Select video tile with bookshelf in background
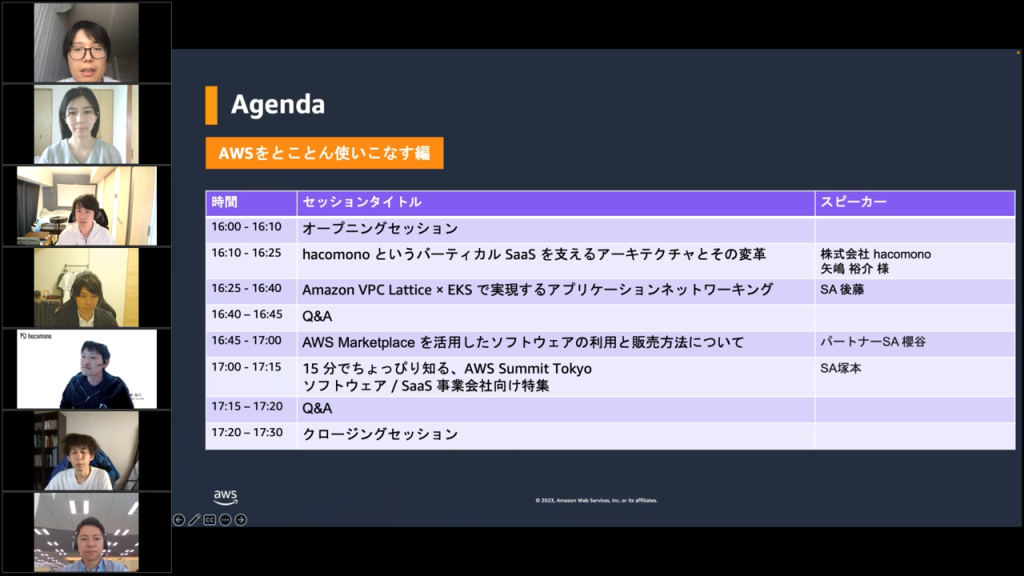Image resolution: width=1024 pixels, height=576 pixels. pos(87,451)
